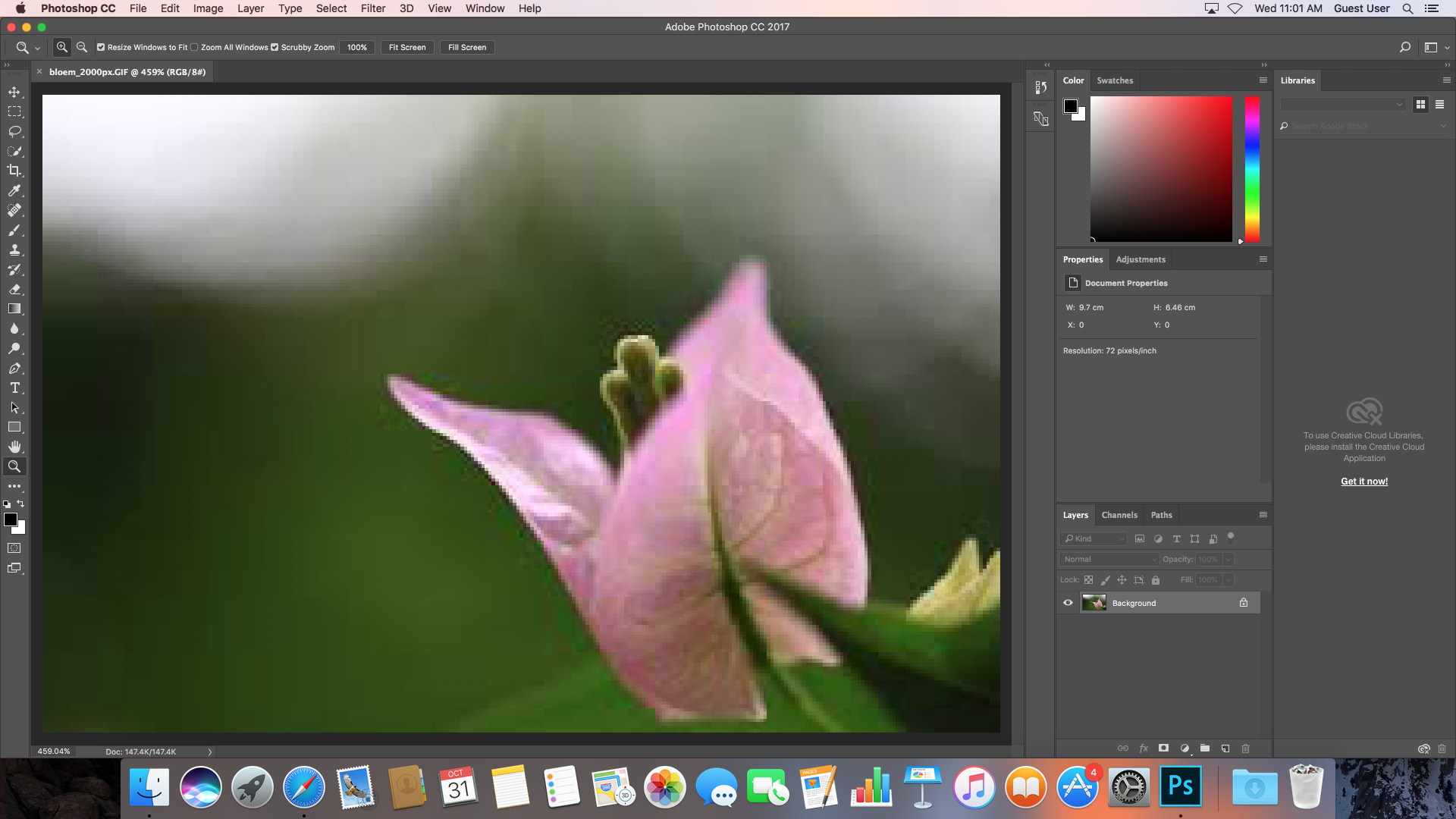The width and height of the screenshot is (1456, 819).
Task: Create a new layer with the bottom icon
Action: (1225, 748)
